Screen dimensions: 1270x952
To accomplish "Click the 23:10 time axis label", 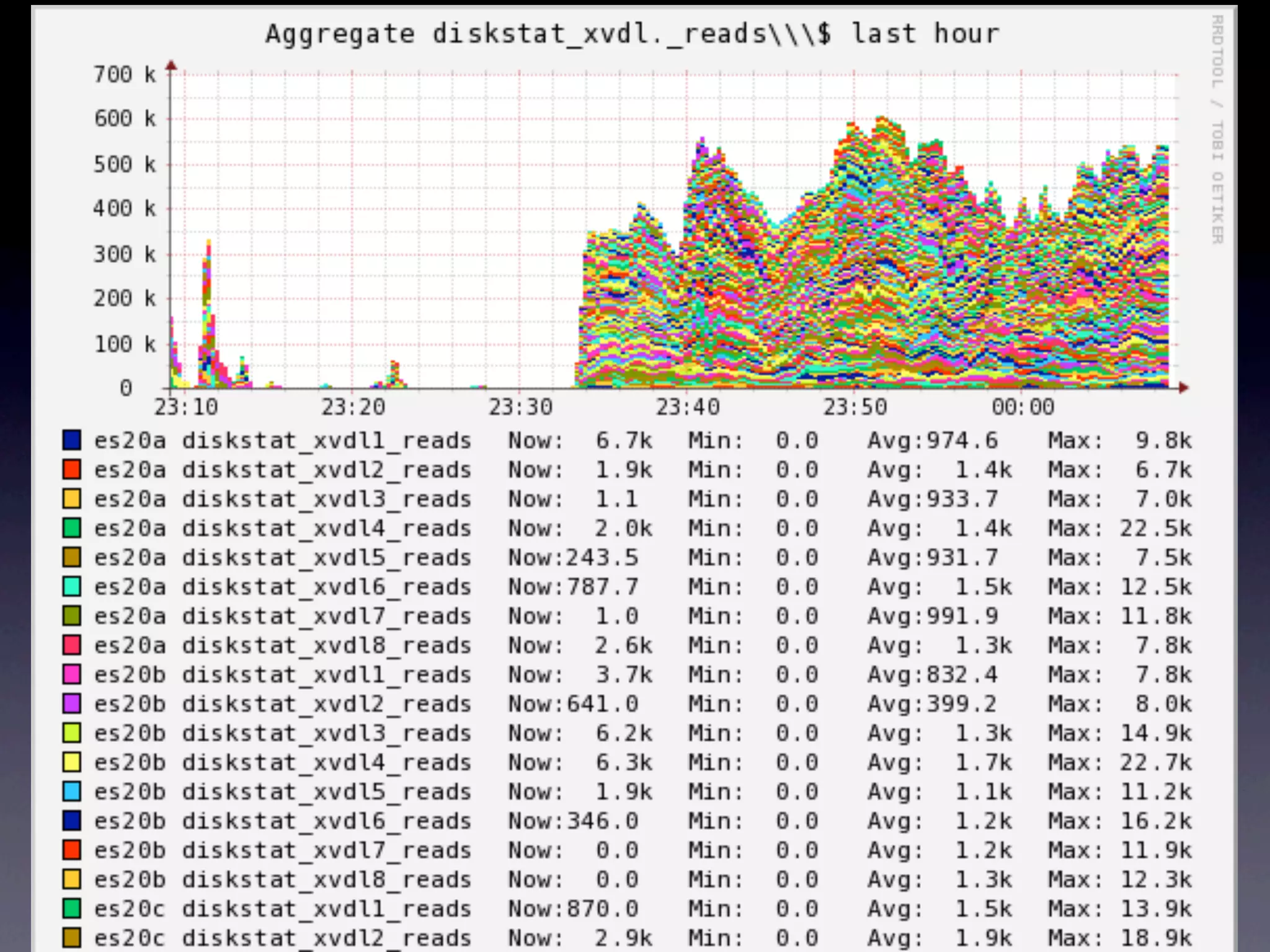I will pyautogui.click(x=185, y=407).
